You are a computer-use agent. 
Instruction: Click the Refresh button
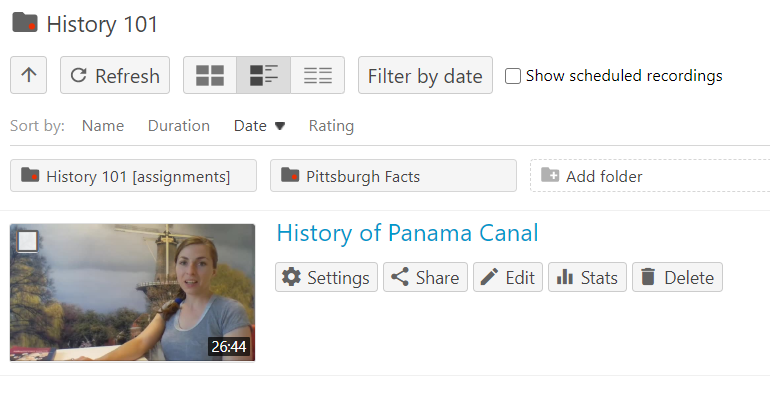115,75
